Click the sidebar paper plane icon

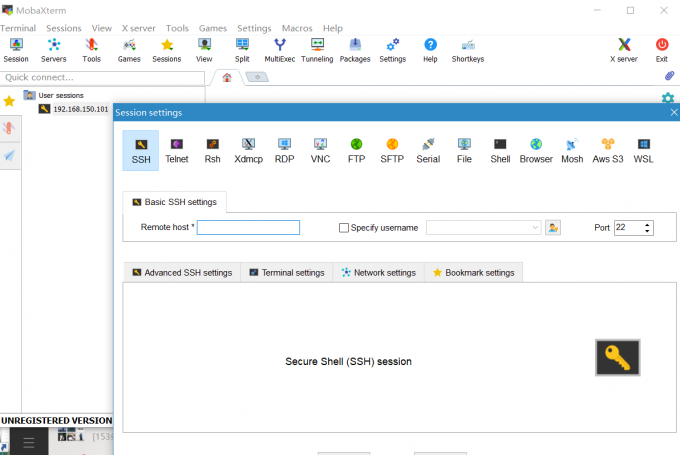[9, 155]
